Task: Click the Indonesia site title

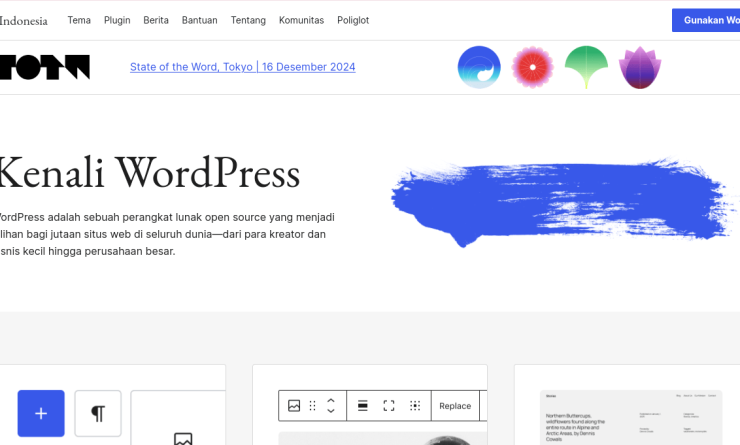Action: 24,21
